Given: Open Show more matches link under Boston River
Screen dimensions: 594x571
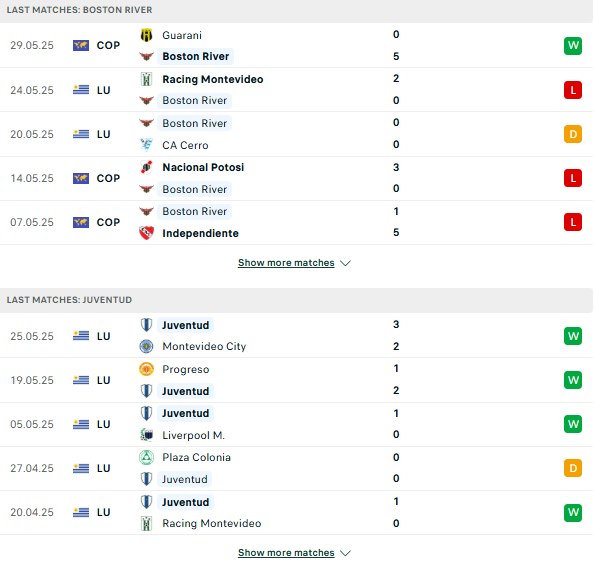Looking at the screenshot, I should coord(286,263).
